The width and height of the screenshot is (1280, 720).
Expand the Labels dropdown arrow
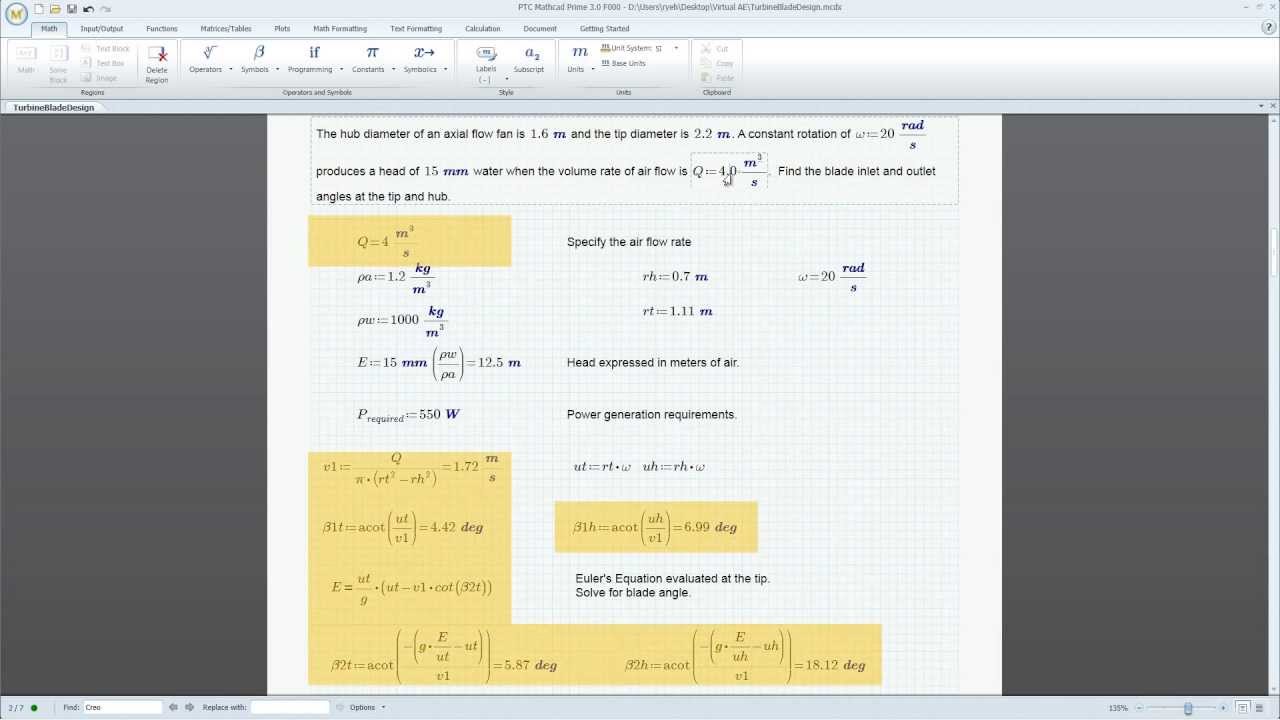pyautogui.click(x=506, y=79)
